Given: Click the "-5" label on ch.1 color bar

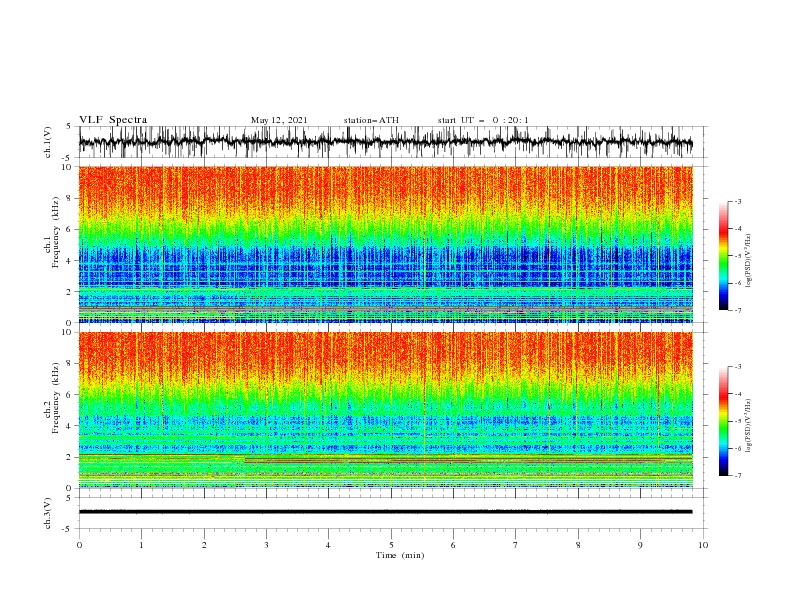Looking at the screenshot, I should (738, 256).
